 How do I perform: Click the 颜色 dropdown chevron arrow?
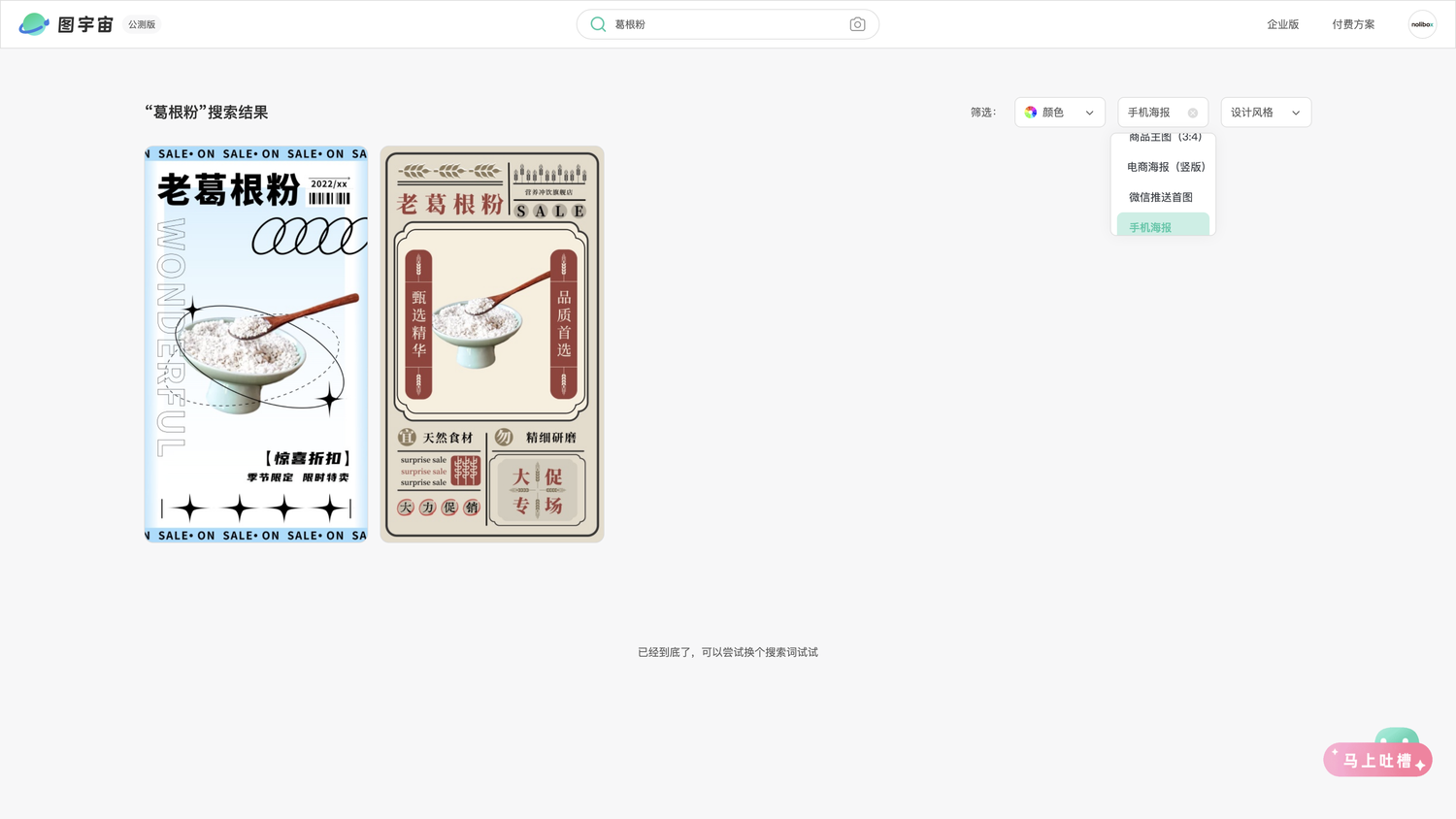tap(1089, 113)
